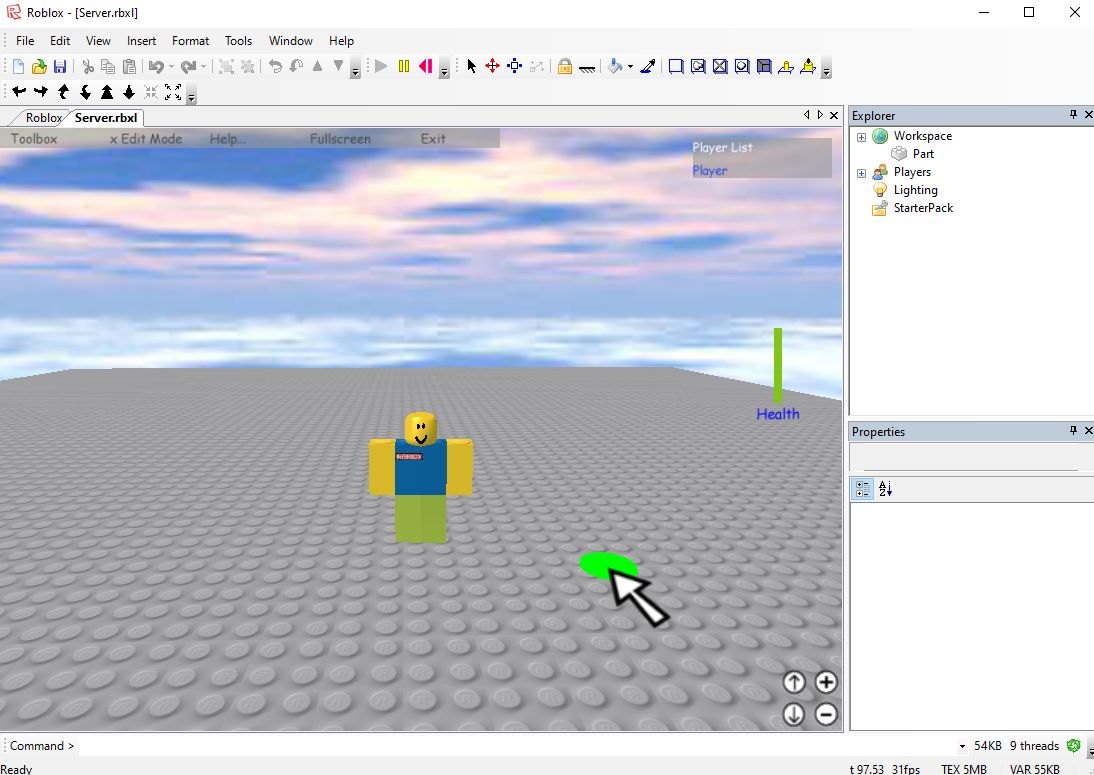Image resolution: width=1094 pixels, height=775 pixels.
Task: Open the overflow options of the run toolbar
Action: 444,69
